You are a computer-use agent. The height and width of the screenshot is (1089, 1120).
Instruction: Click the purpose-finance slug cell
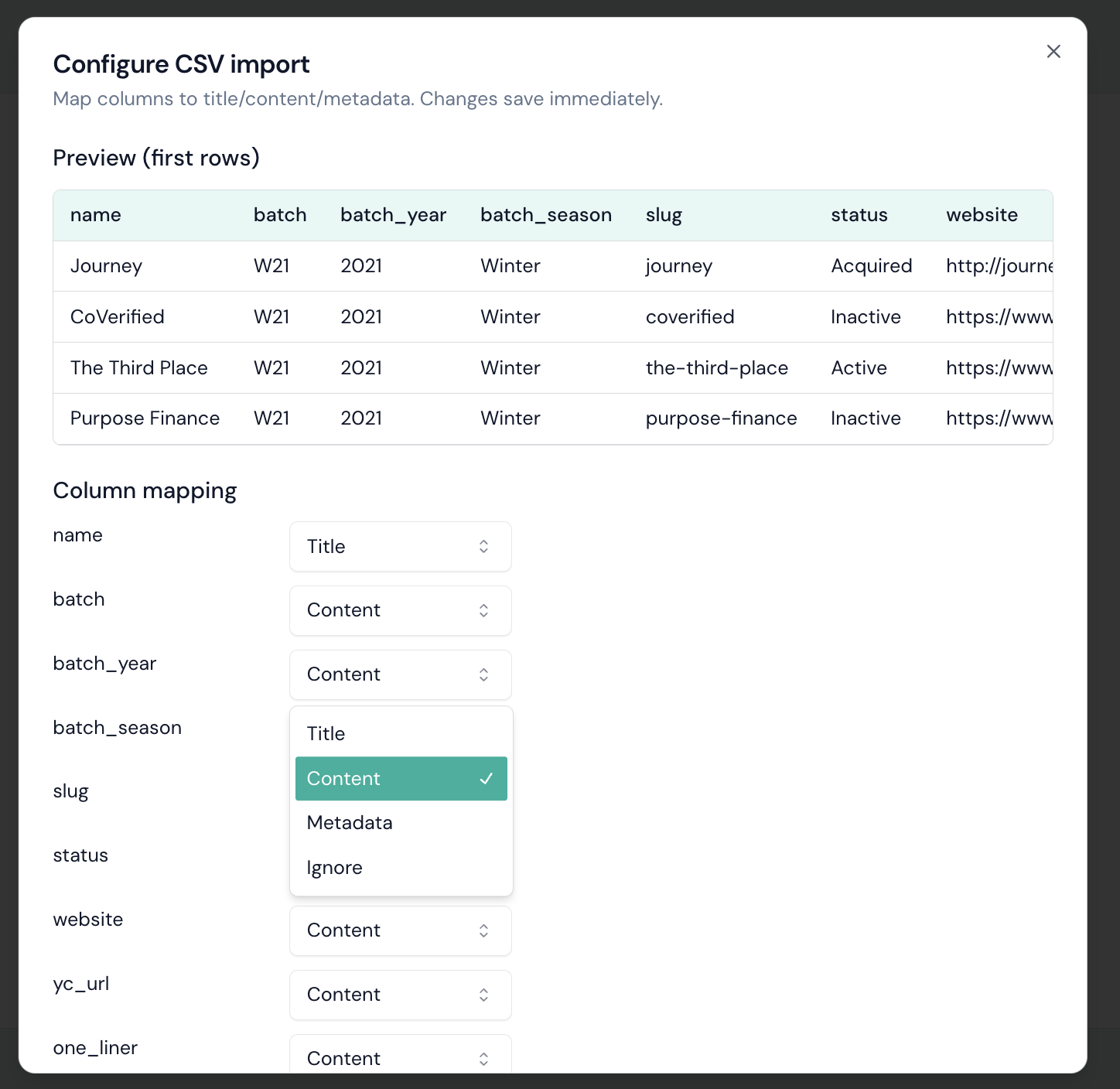(x=721, y=418)
